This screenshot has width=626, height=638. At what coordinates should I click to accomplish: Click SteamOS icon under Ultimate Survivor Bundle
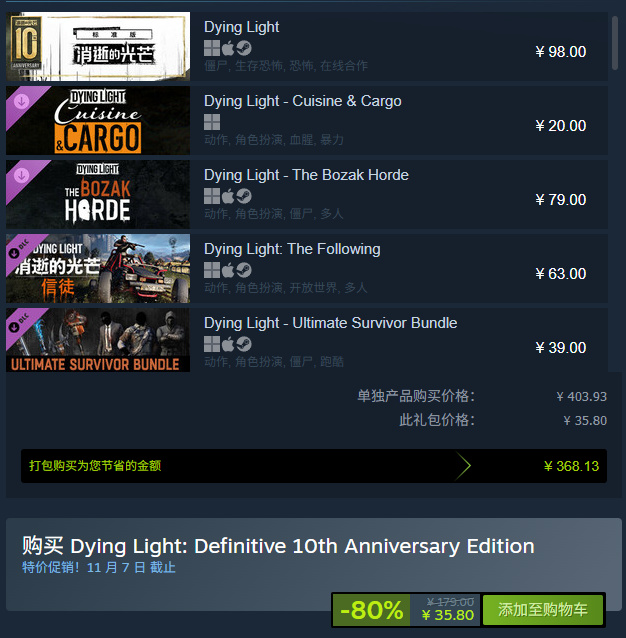244,344
